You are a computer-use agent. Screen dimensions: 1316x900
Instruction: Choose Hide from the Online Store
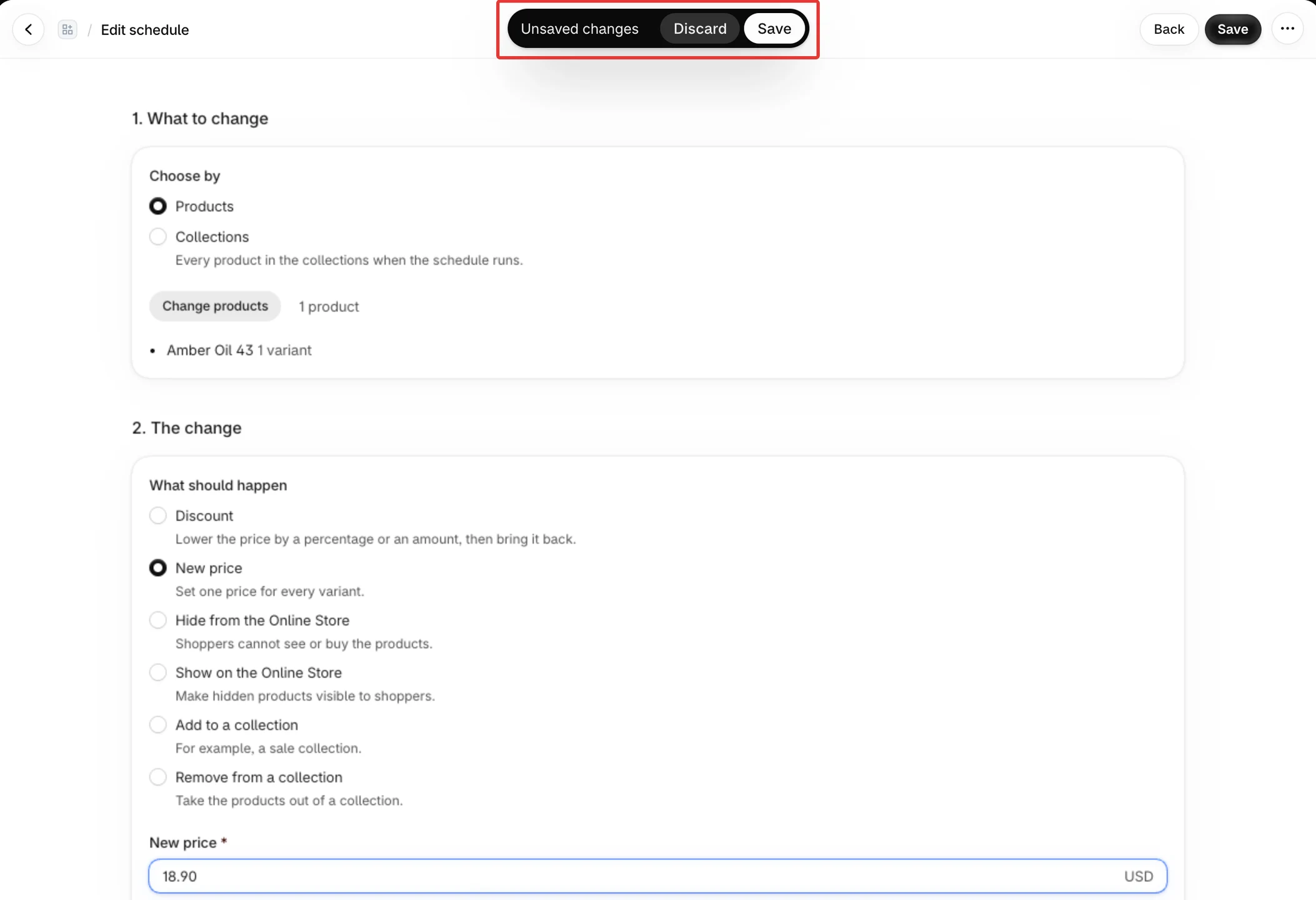click(158, 620)
